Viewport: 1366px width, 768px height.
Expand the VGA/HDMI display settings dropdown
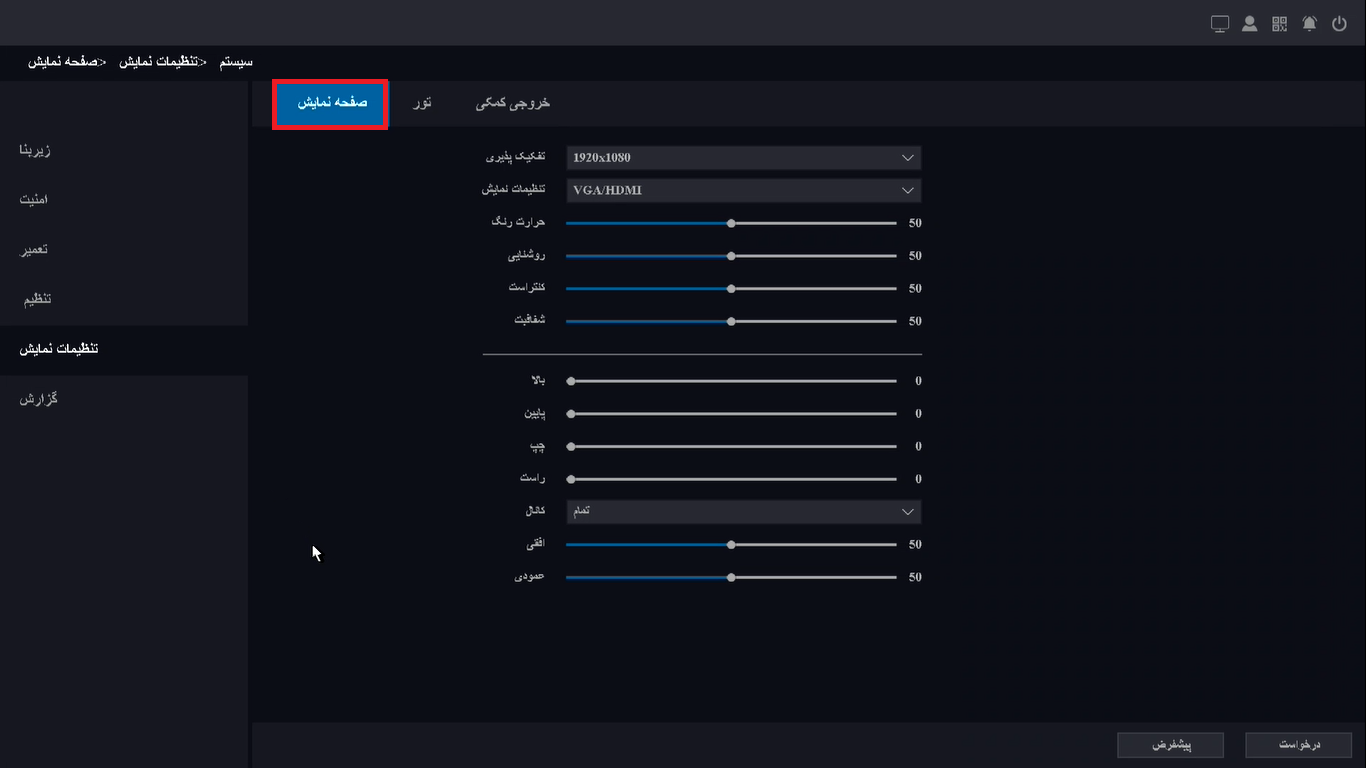(x=743, y=190)
